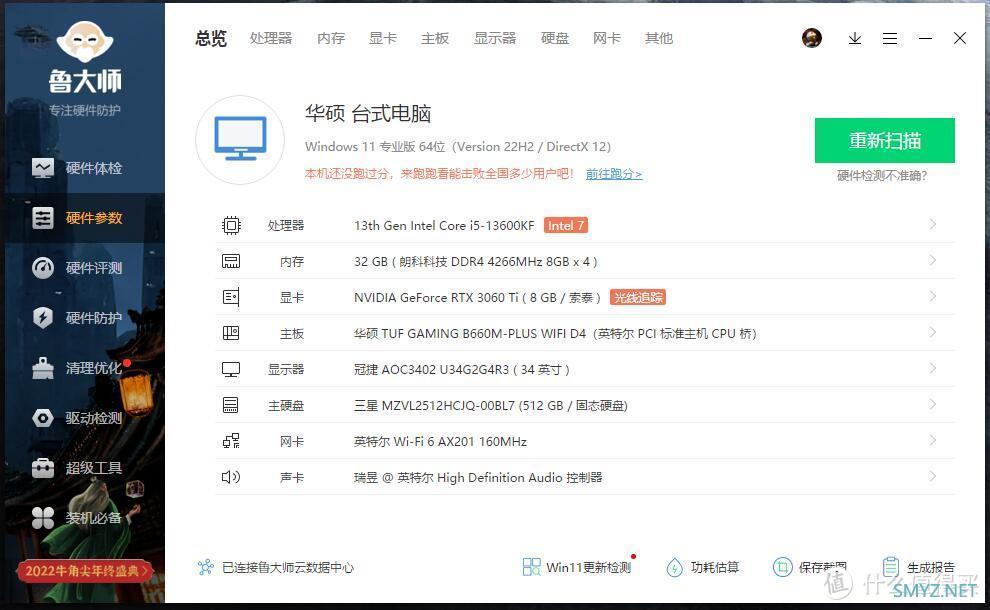Click the cloud data center connection icon

(x=206, y=567)
